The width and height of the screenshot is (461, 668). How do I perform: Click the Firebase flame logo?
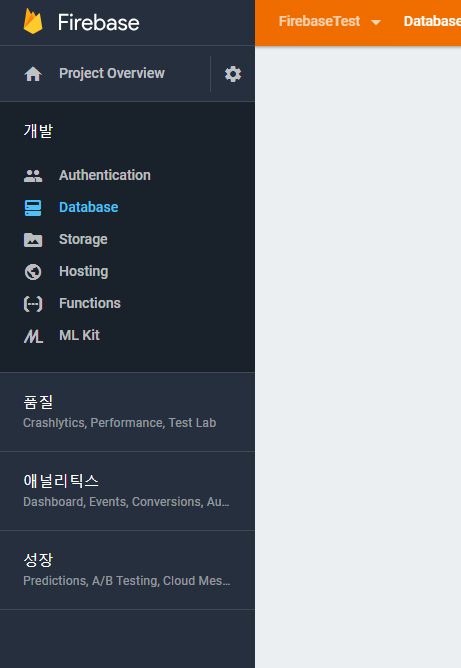(x=33, y=21)
